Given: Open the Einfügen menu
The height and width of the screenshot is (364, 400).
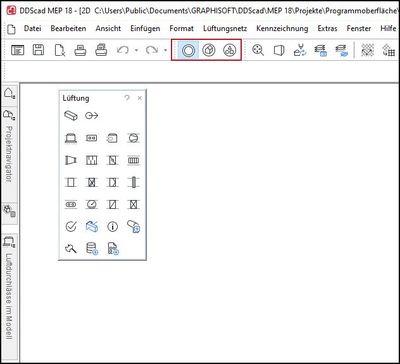Looking at the screenshot, I should pos(145,29).
